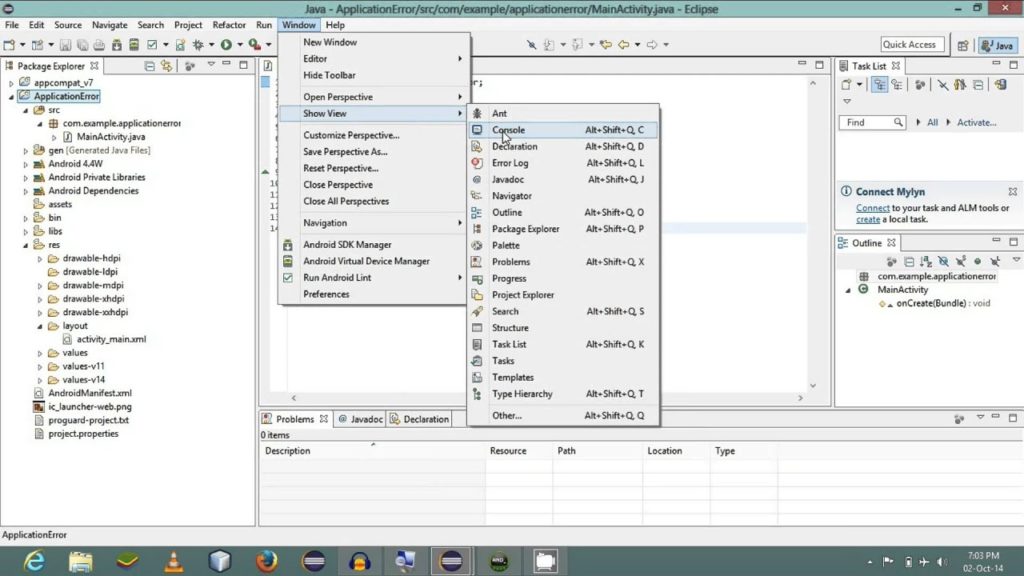Click the Debug bug toolbar icon
The width and height of the screenshot is (1024, 576).
pyautogui.click(x=198, y=44)
